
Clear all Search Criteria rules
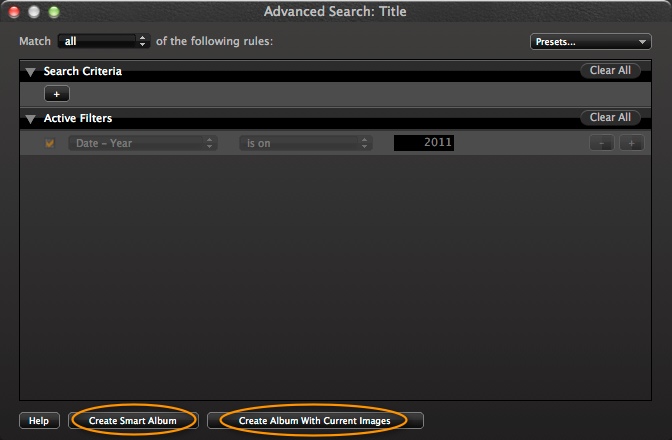tap(610, 70)
